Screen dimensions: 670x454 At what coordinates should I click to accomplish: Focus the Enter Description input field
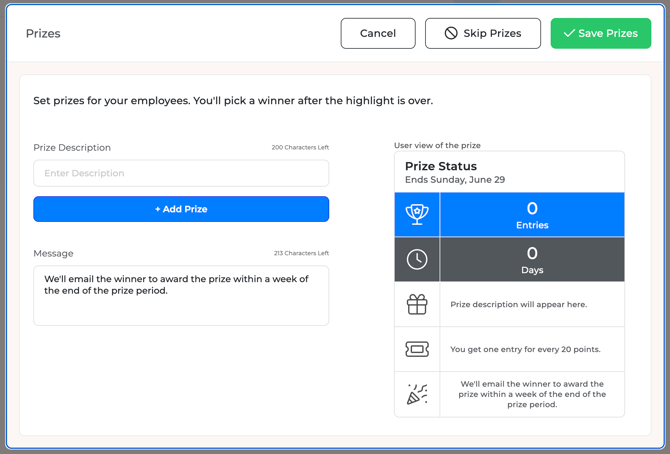(181, 173)
